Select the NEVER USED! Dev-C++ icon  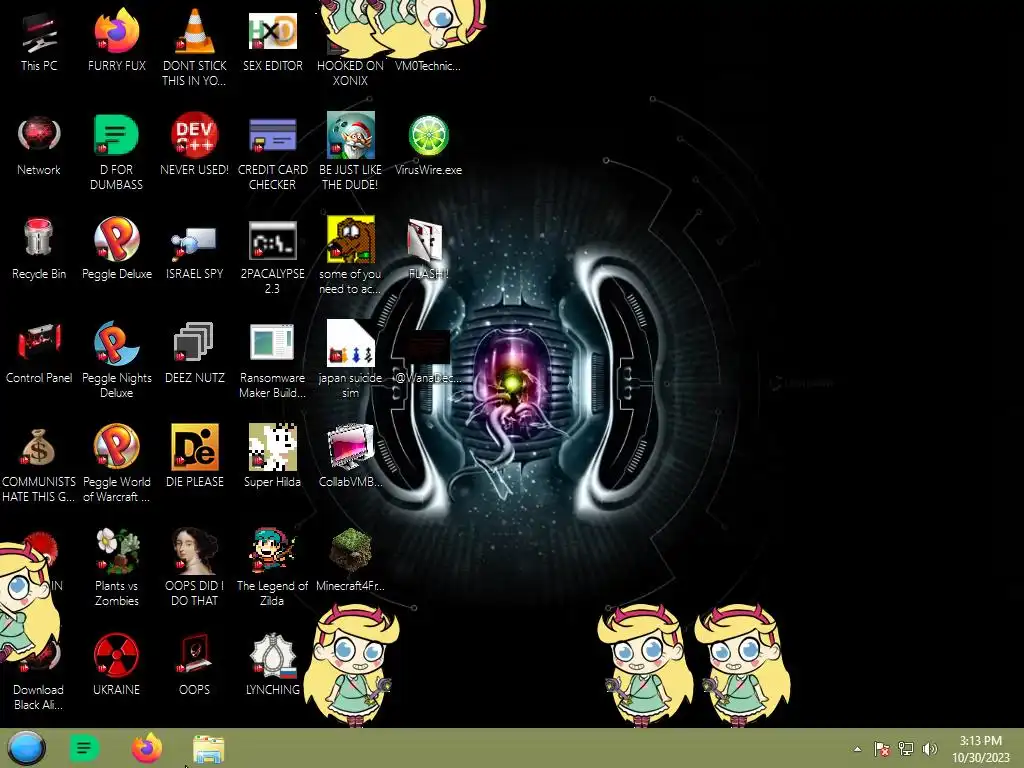click(x=195, y=135)
